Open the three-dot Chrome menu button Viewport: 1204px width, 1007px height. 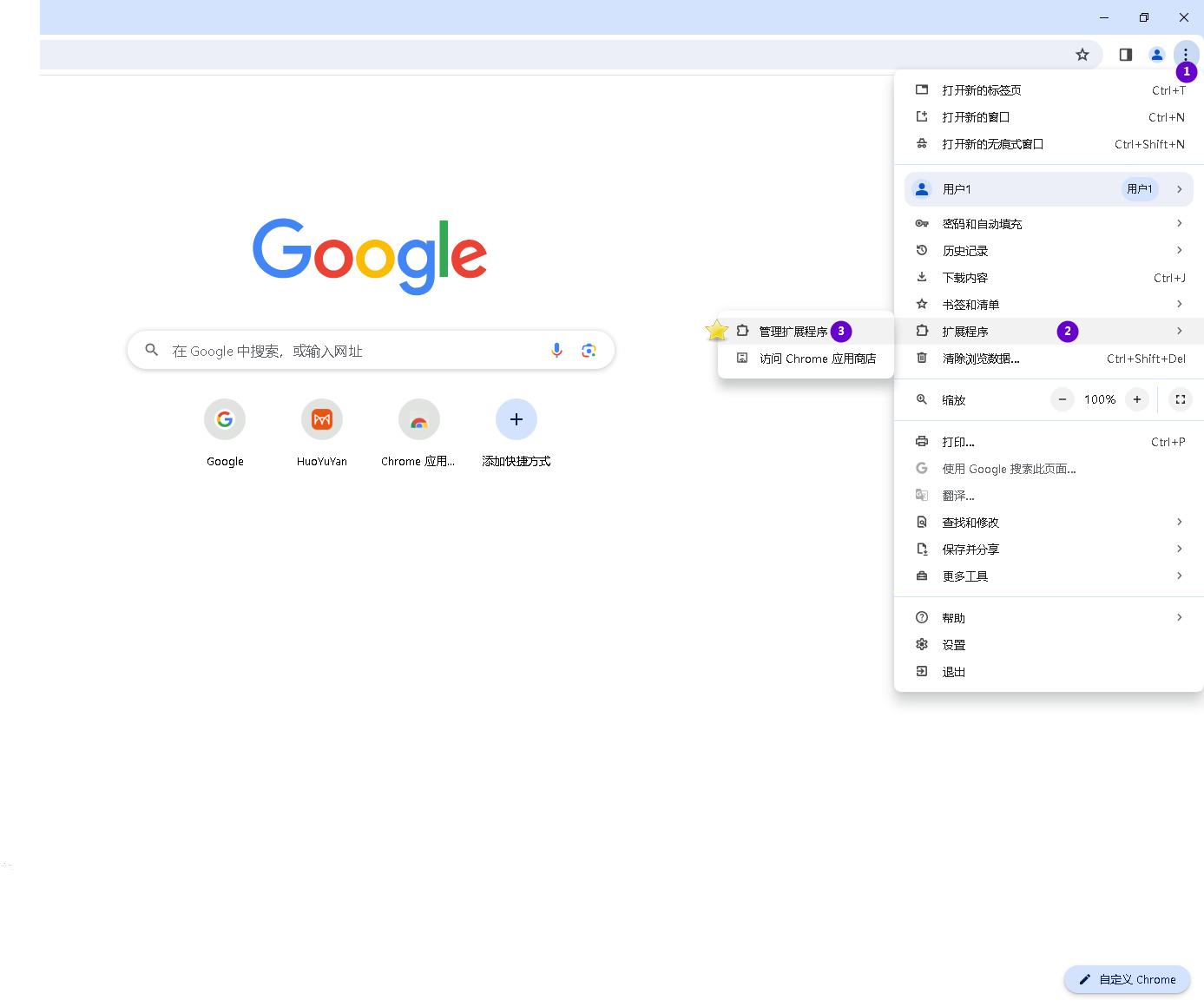[x=1185, y=55]
